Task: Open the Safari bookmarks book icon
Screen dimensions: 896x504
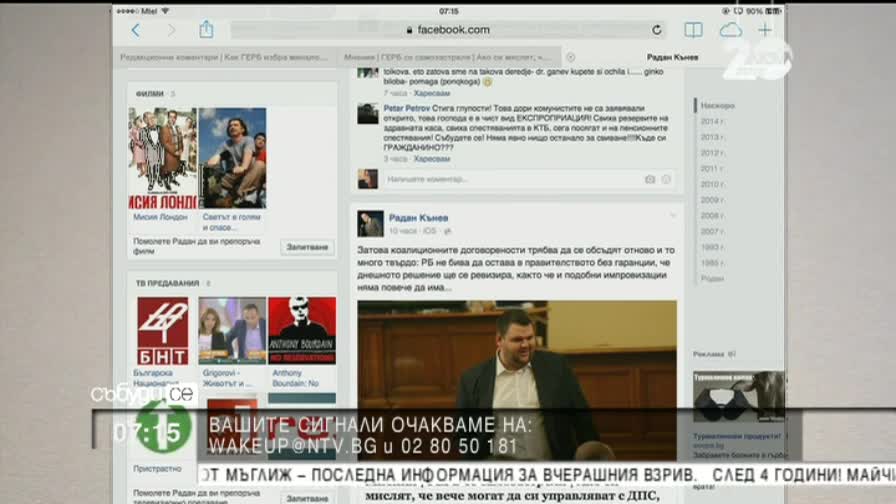Action: click(x=693, y=30)
